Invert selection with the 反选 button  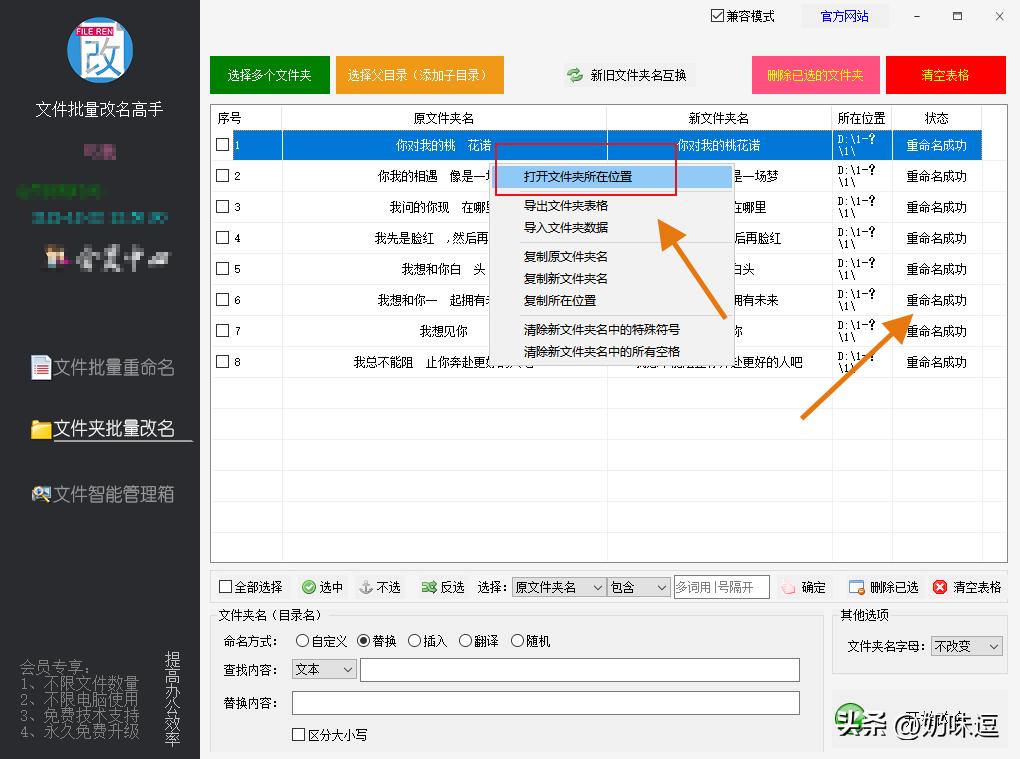442,587
